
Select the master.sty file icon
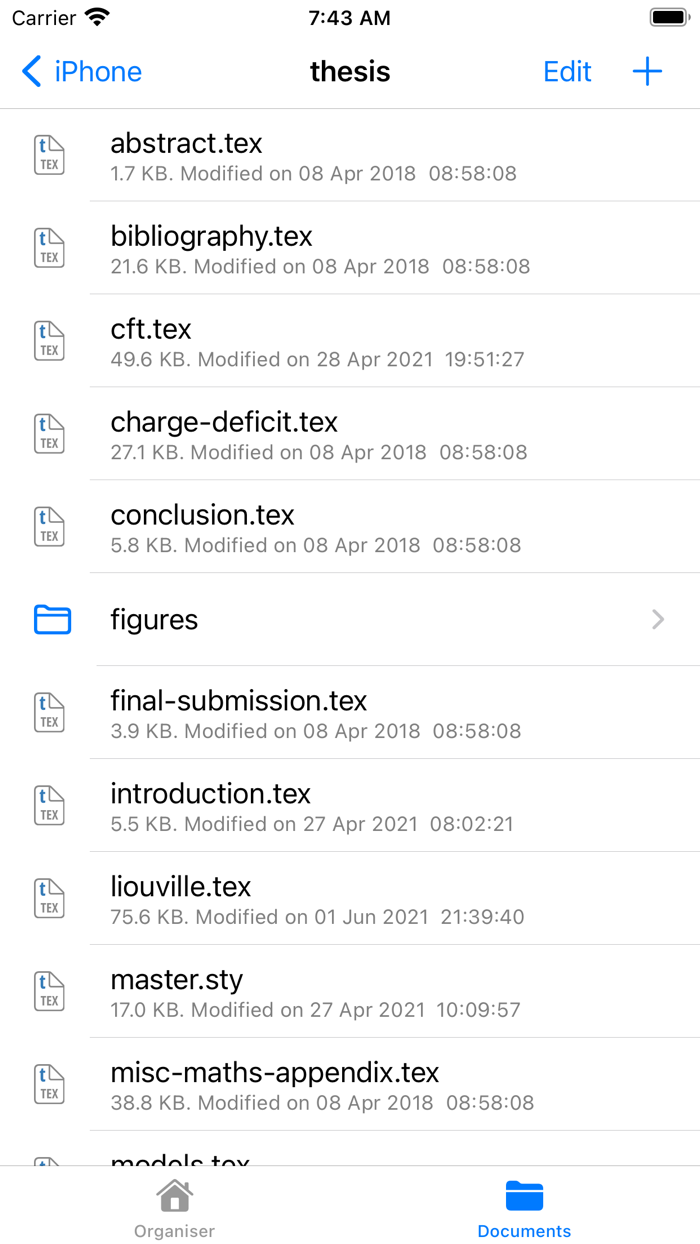coord(48,992)
